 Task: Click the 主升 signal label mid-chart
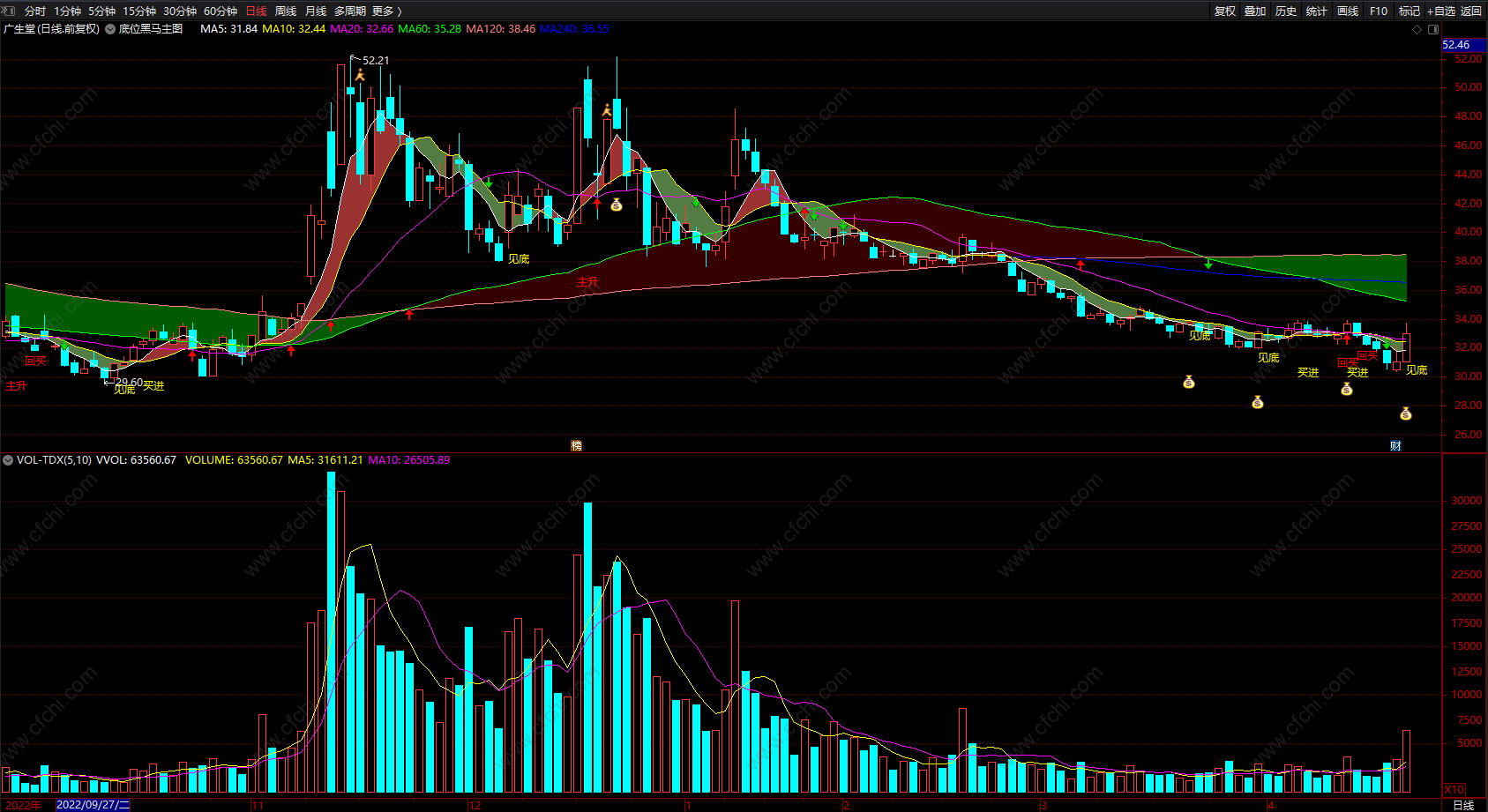587,282
